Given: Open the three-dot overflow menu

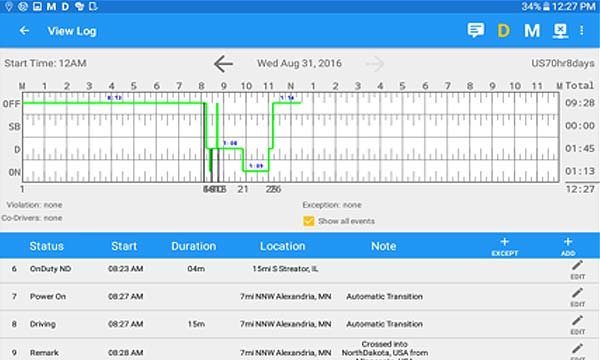Looking at the screenshot, I should click(582, 31).
